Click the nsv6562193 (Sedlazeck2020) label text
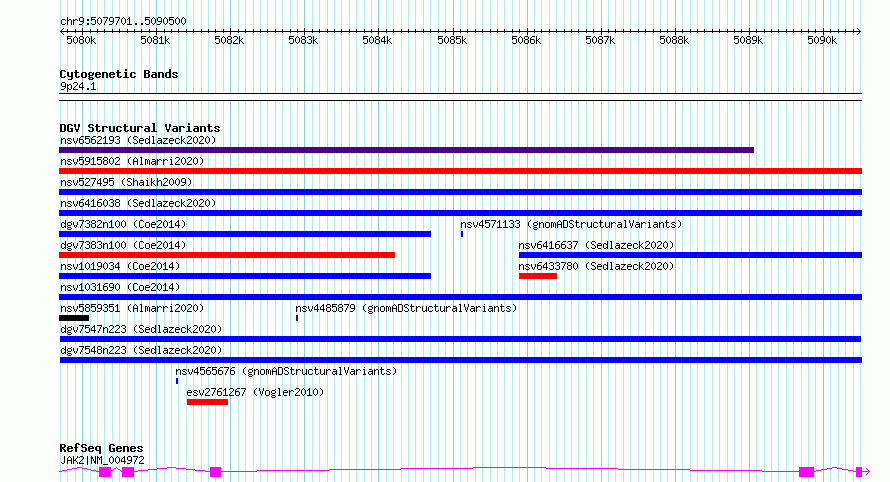This screenshot has width=890, height=482. point(138,140)
